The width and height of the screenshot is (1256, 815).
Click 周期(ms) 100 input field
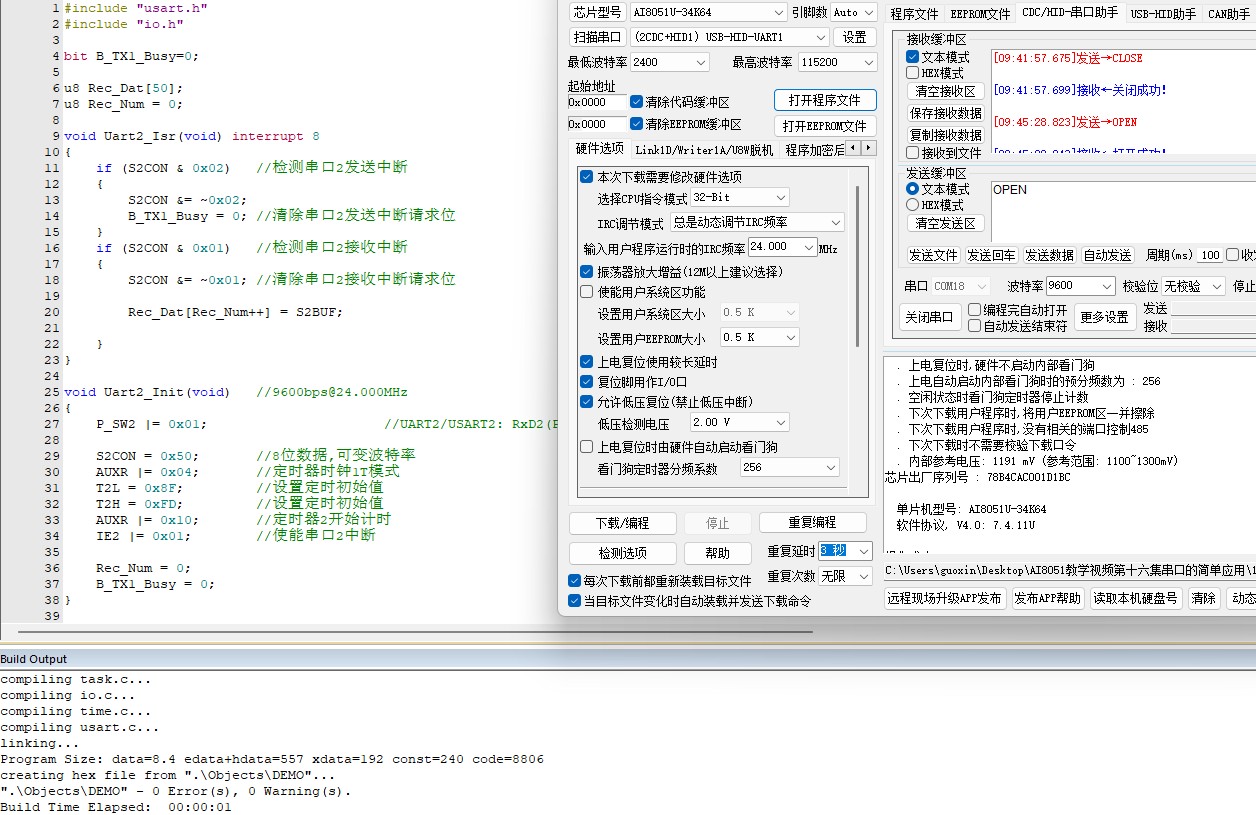(1210, 255)
